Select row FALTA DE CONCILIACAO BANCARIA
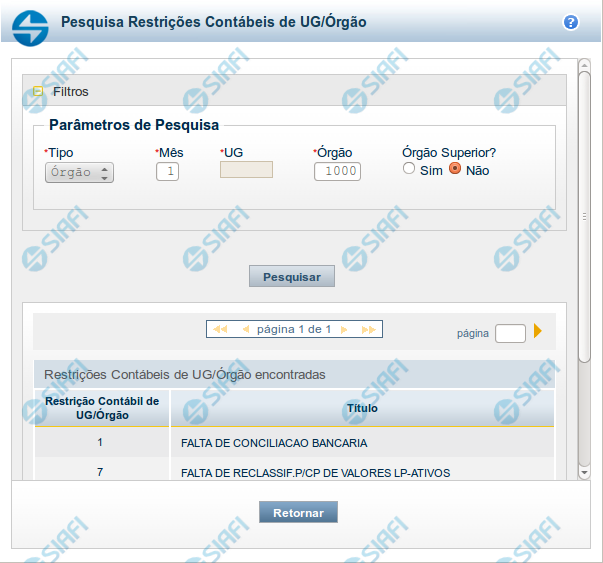603x563 pixels. coord(274,442)
